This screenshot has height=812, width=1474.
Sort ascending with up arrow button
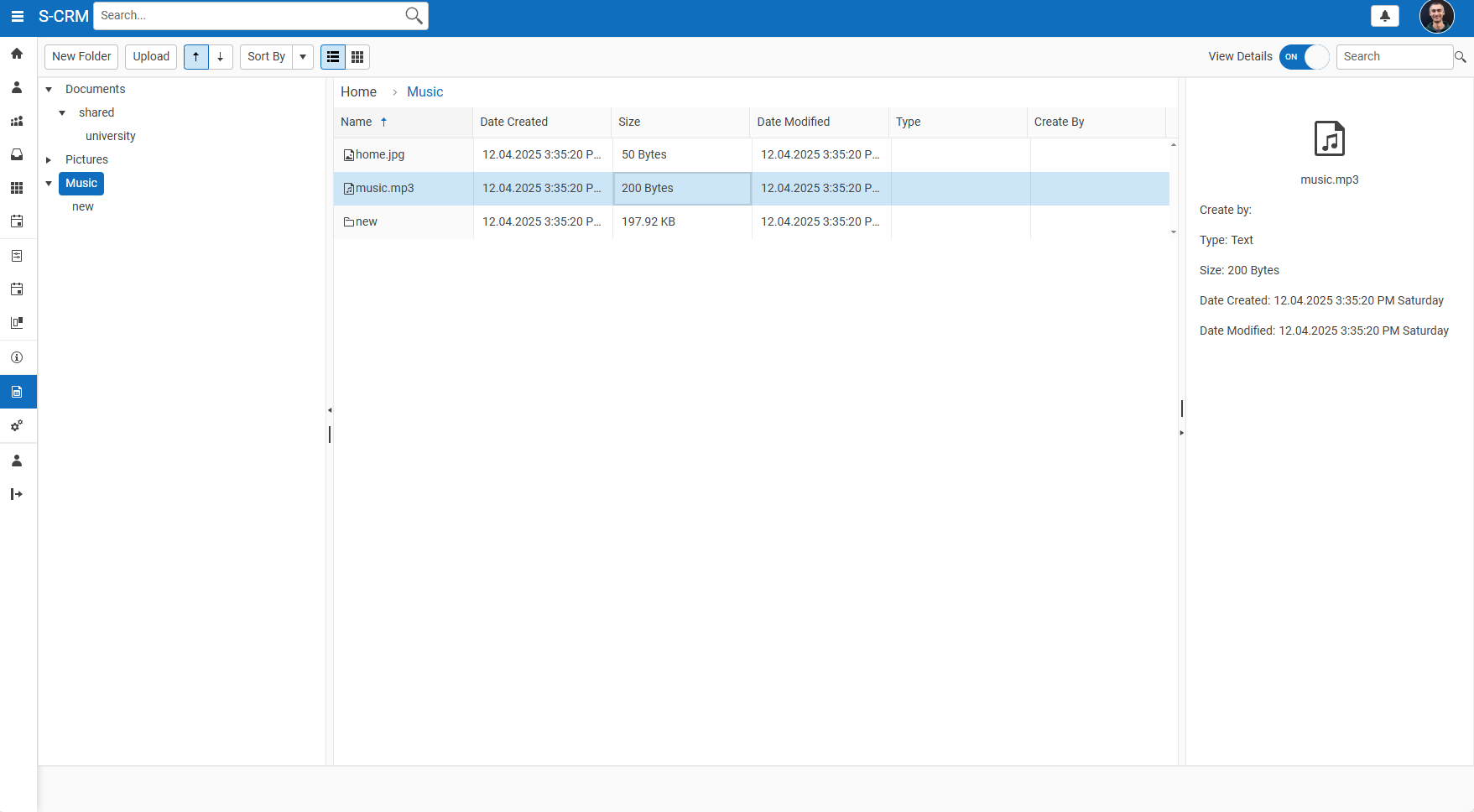tap(196, 56)
